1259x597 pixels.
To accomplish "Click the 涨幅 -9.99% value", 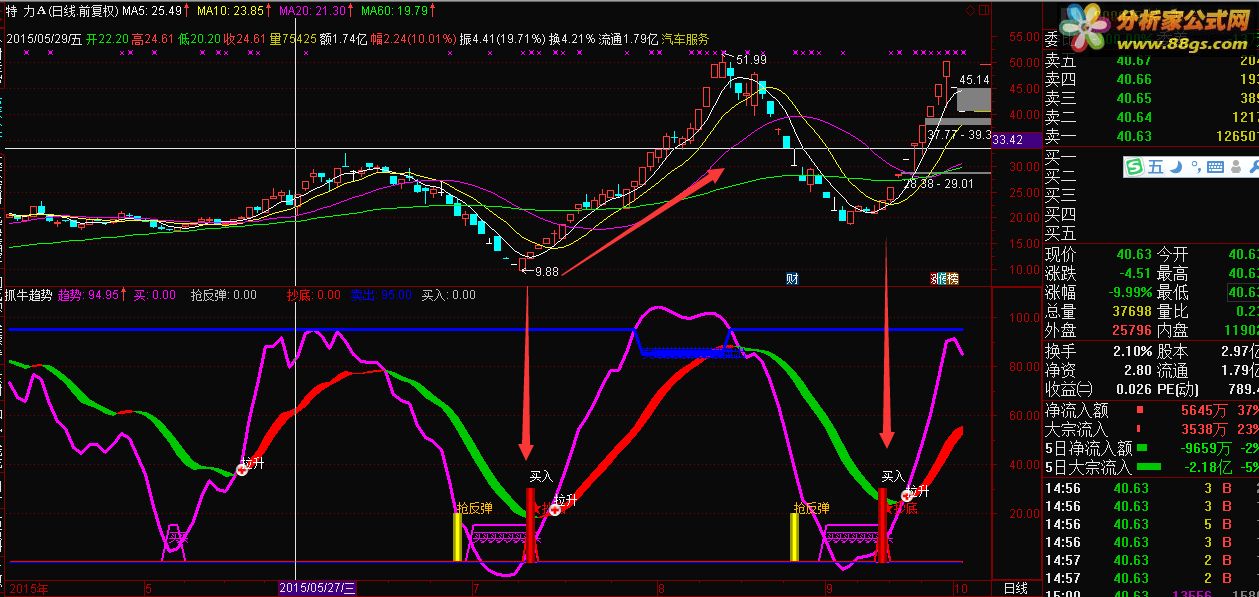I will click(x=1128, y=292).
